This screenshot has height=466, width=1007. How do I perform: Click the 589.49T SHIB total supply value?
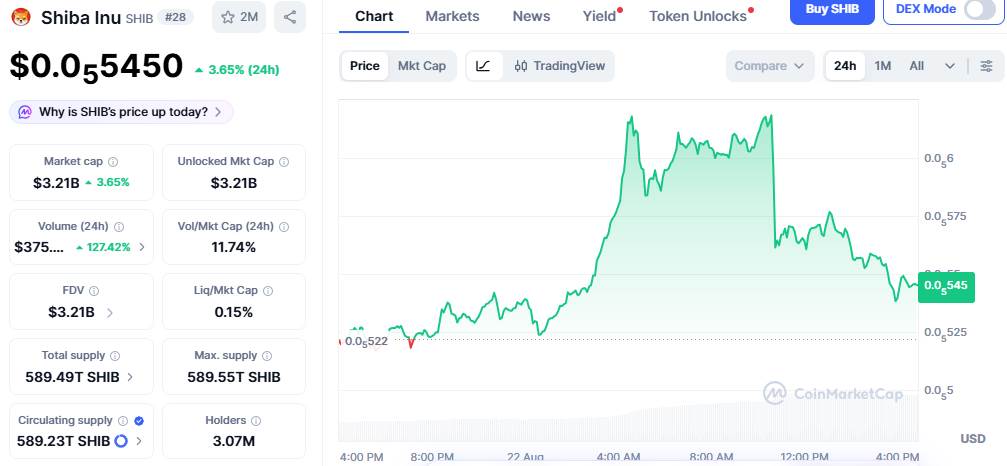[x=73, y=377]
